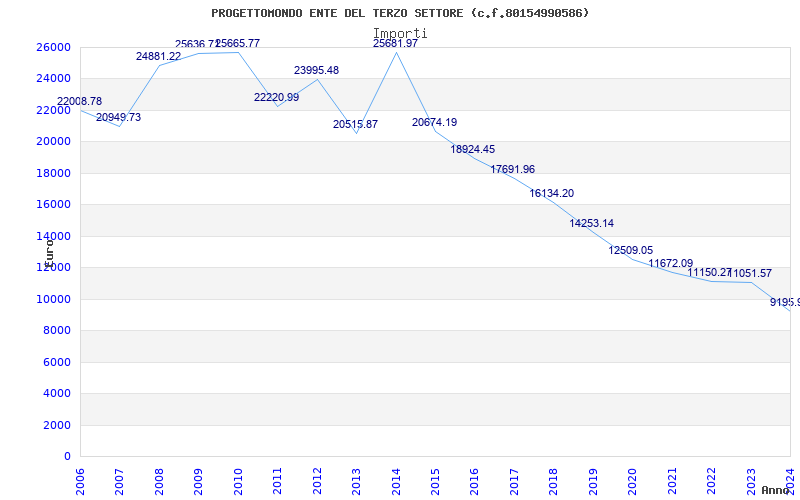Click the 2018 year axis label
Viewport: 800px width, 500px height.
tap(554, 481)
